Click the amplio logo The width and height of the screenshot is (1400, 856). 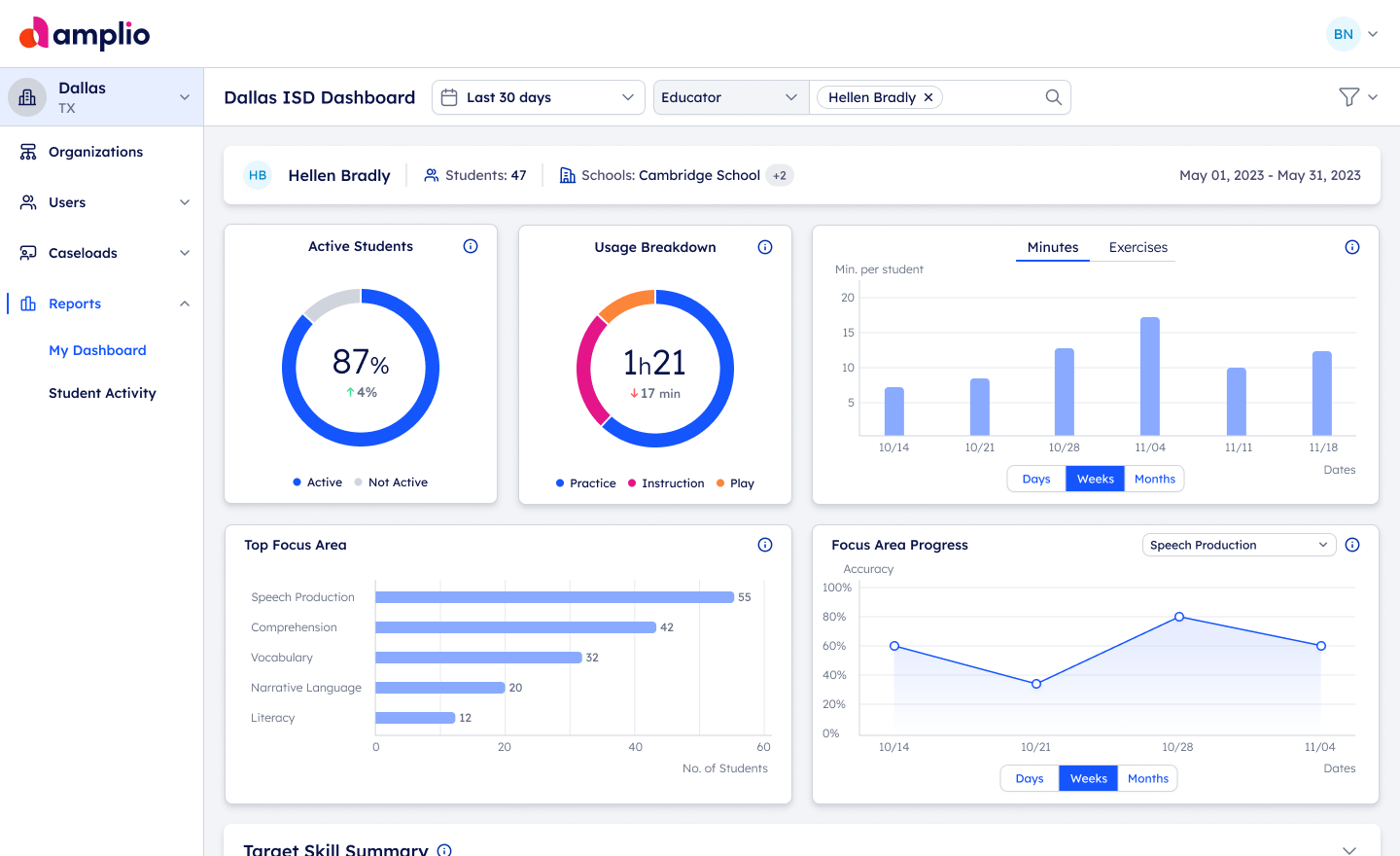click(85, 34)
